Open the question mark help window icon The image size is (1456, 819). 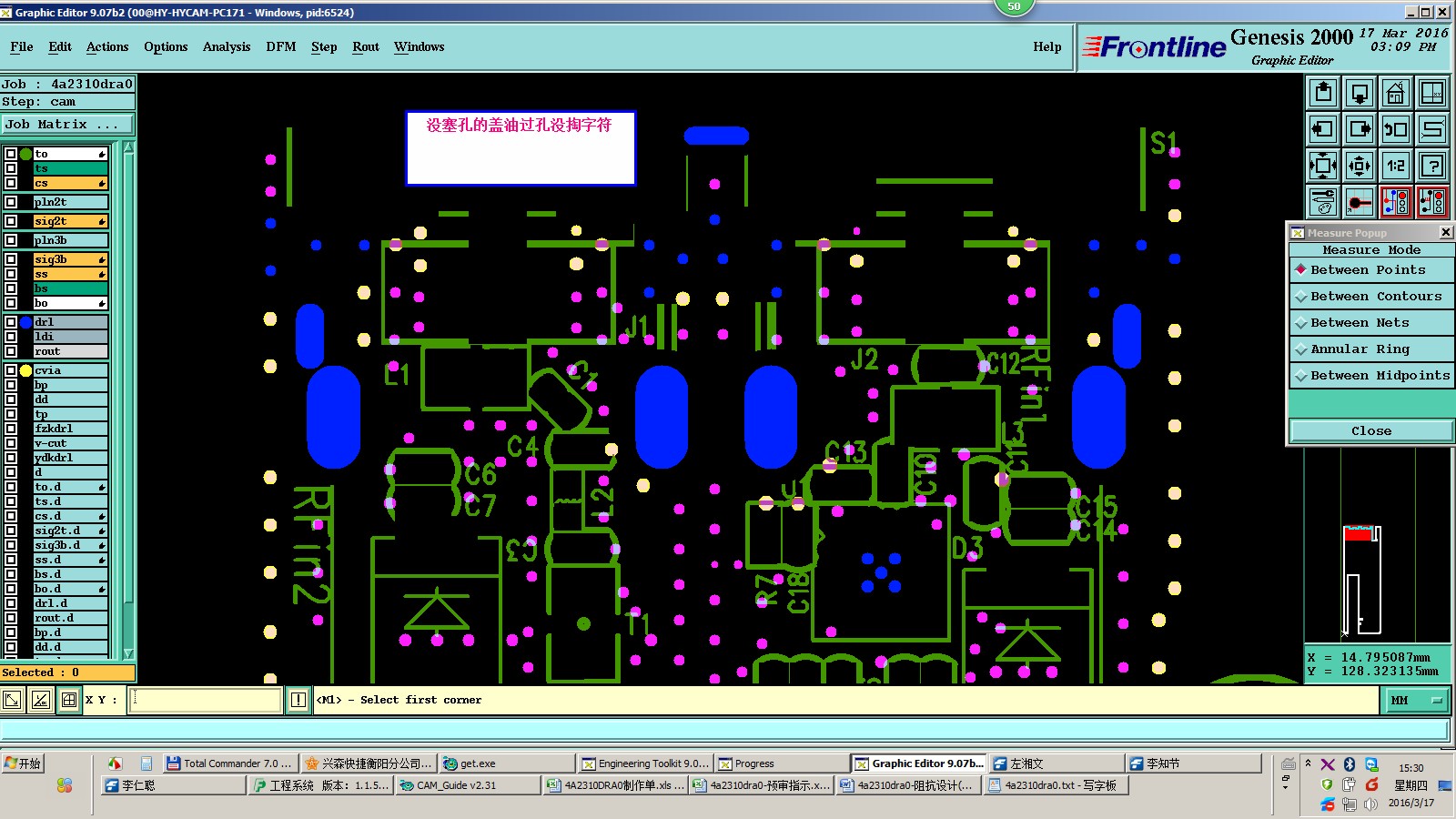pyautogui.click(x=1432, y=166)
